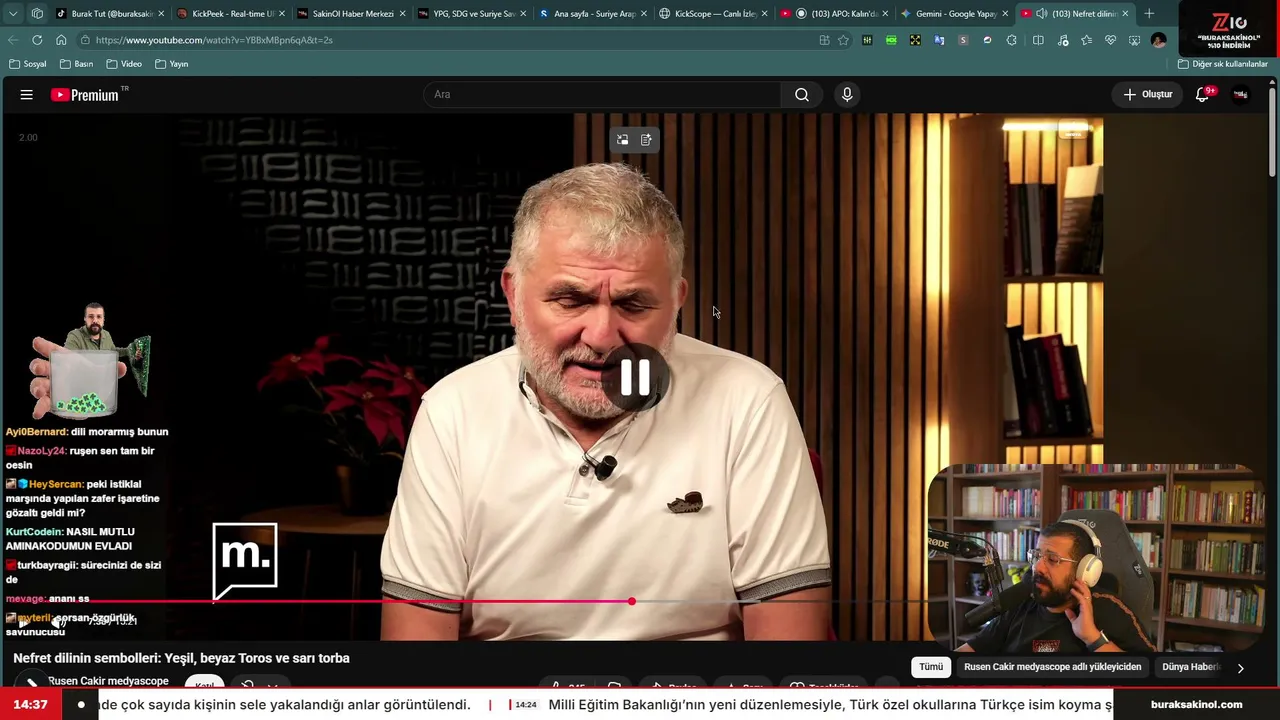Image resolution: width=1280 pixels, height=720 pixels.
Task: Pause the video with the center button
Action: click(x=636, y=378)
